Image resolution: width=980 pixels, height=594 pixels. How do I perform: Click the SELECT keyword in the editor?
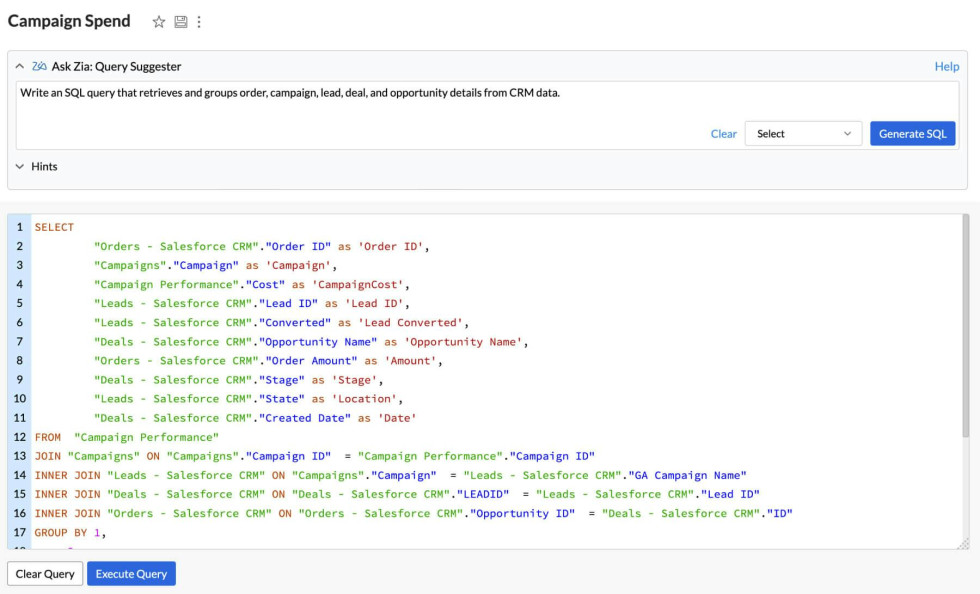pos(53,227)
